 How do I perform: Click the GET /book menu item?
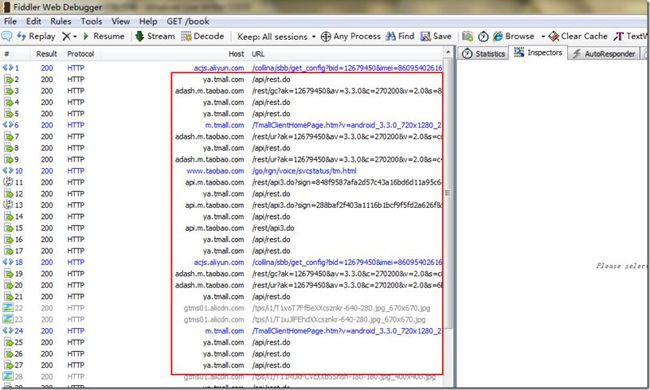188,21
